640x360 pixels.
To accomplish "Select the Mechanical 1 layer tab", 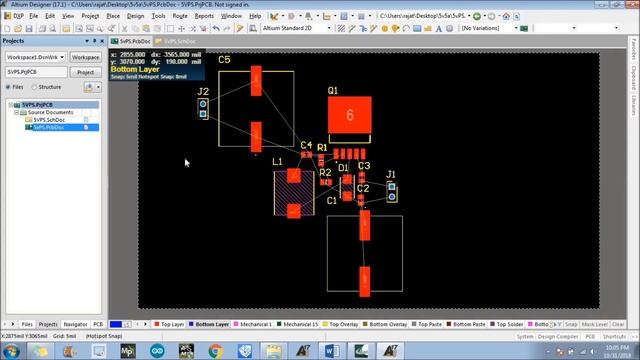I will (252, 324).
